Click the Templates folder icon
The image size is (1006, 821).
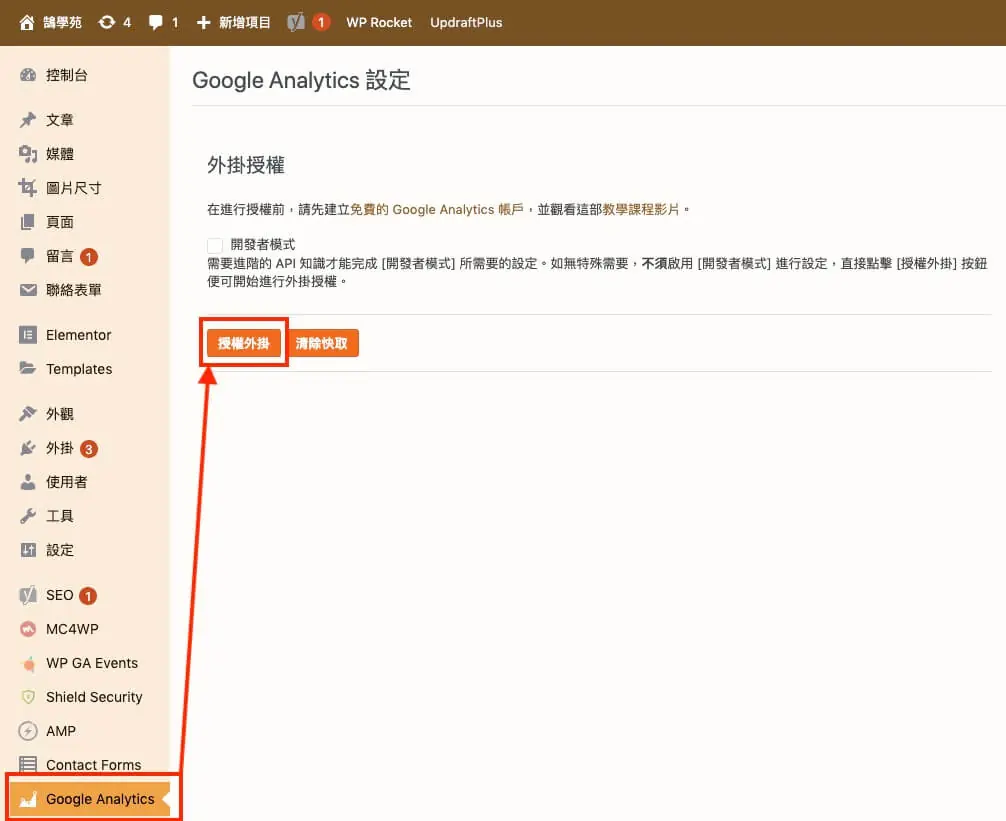(x=28, y=368)
